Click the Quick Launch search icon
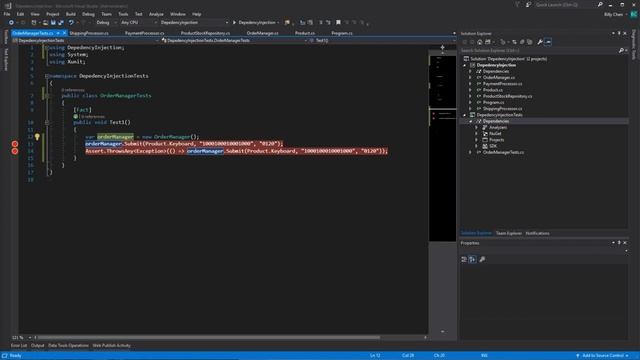Screen dimensions: 640x360 point(600,4)
